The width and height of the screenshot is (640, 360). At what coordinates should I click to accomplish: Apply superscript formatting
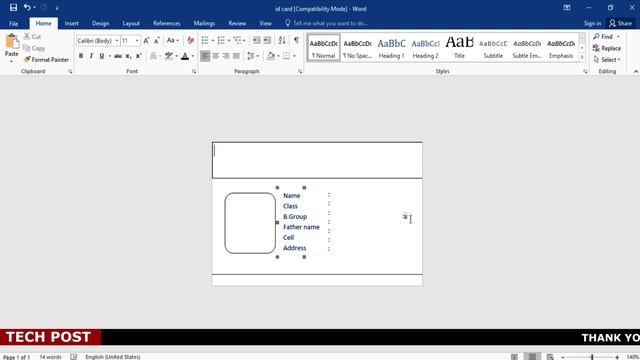coord(138,56)
